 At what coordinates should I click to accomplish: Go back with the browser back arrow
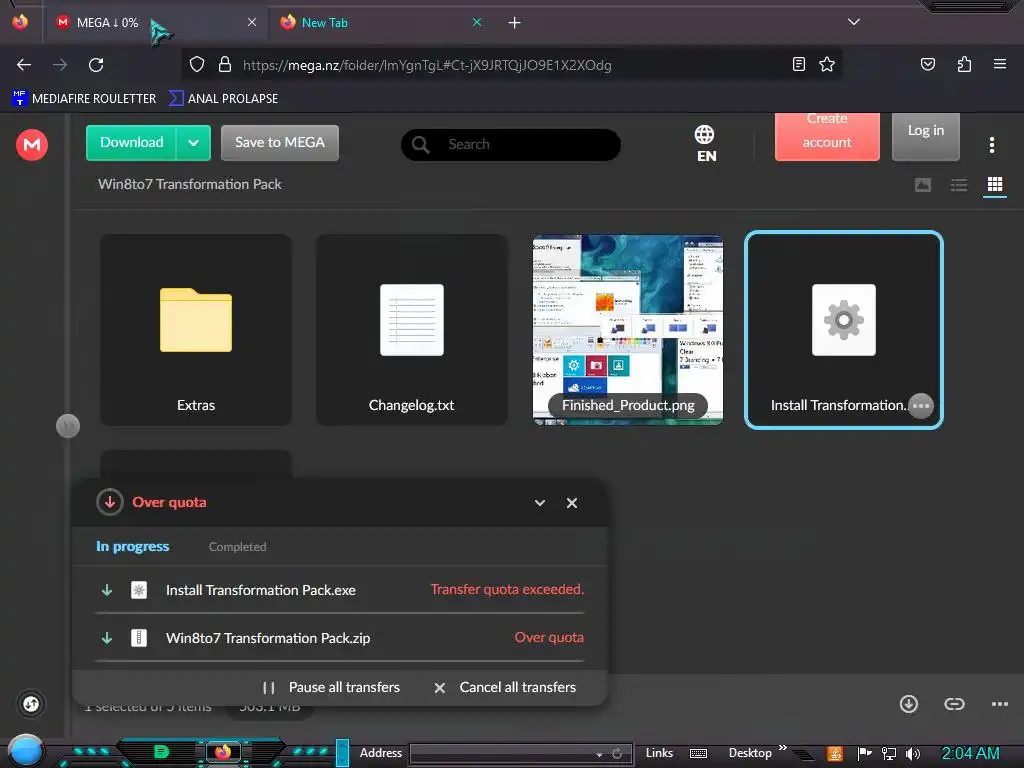pyautogui.click(x=24, y=65)
